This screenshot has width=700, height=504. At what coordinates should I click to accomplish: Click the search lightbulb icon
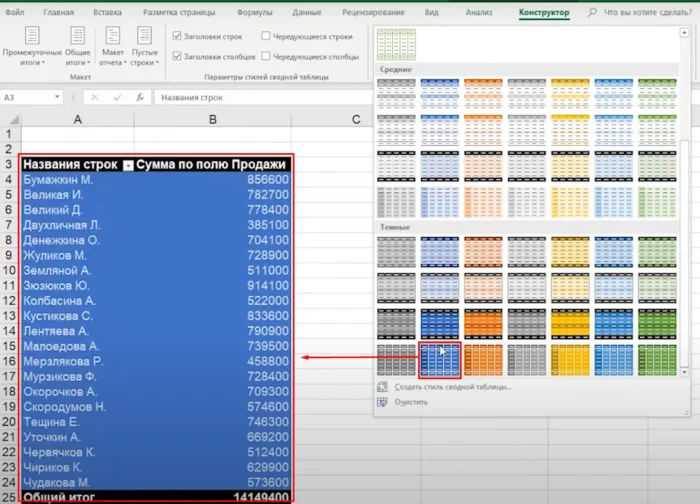pos(592,13)
